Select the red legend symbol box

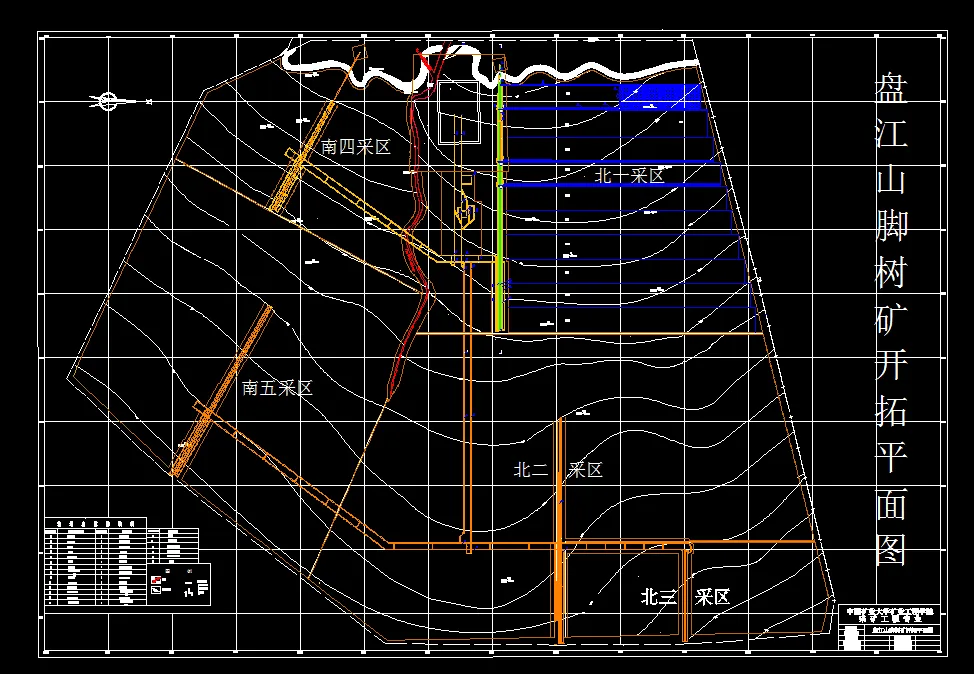pos(156,579)
